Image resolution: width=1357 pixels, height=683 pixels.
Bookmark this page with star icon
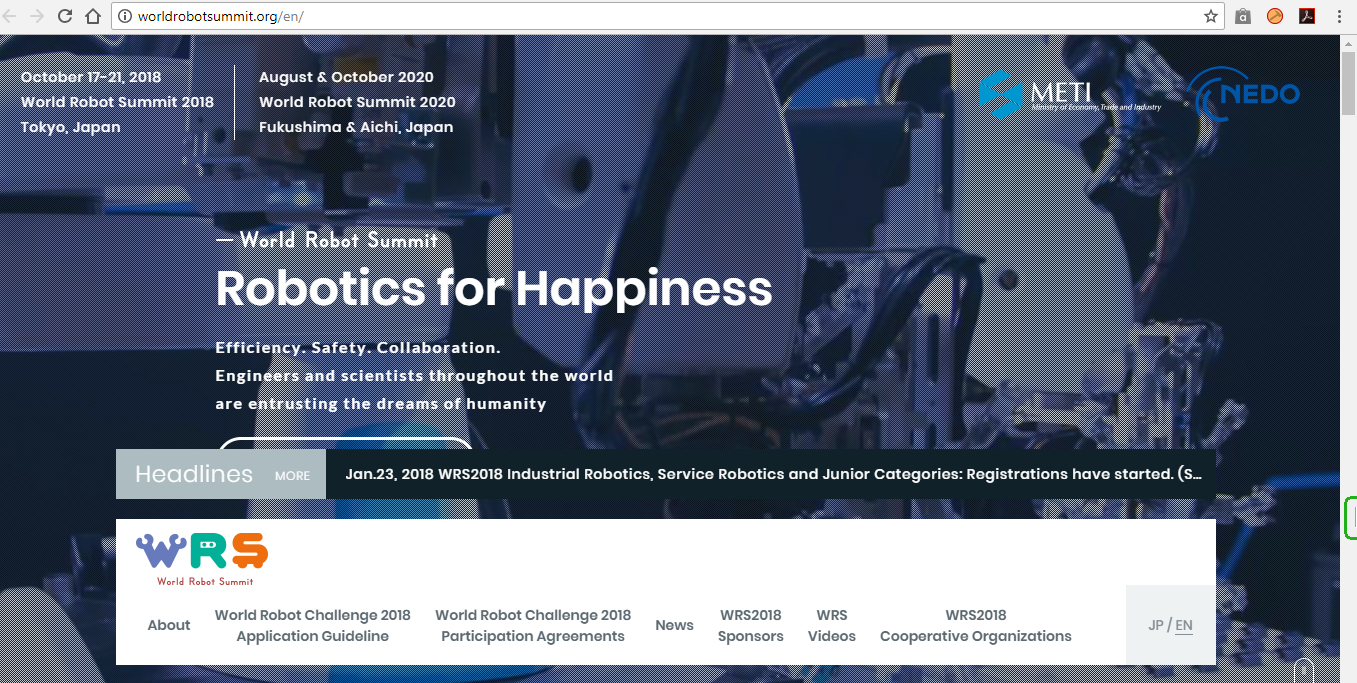[x=1211, y=16]
